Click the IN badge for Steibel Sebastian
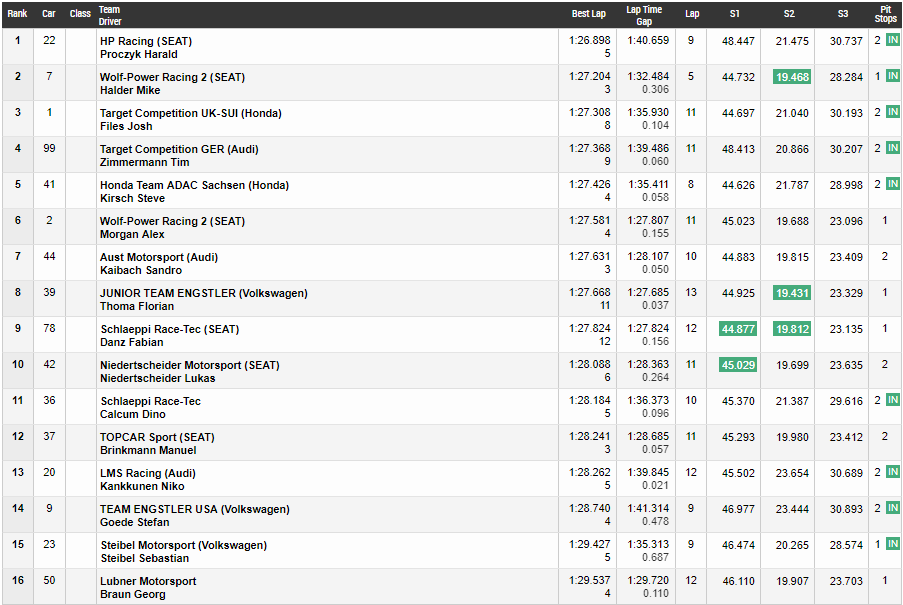 point(893,544)
